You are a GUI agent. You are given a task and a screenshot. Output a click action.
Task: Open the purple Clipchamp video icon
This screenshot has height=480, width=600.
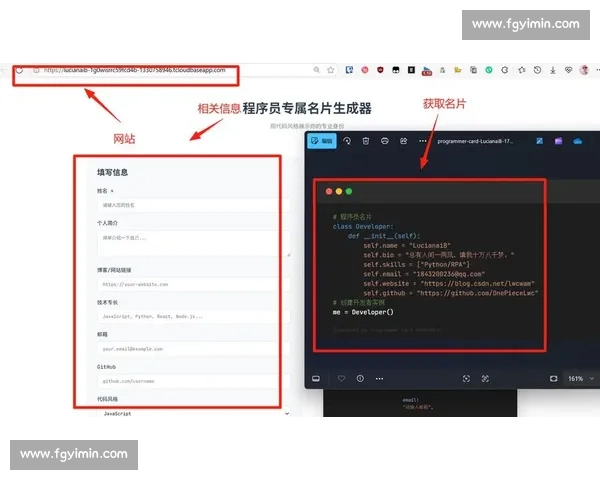pyautogui.click(x=559, y=141)
